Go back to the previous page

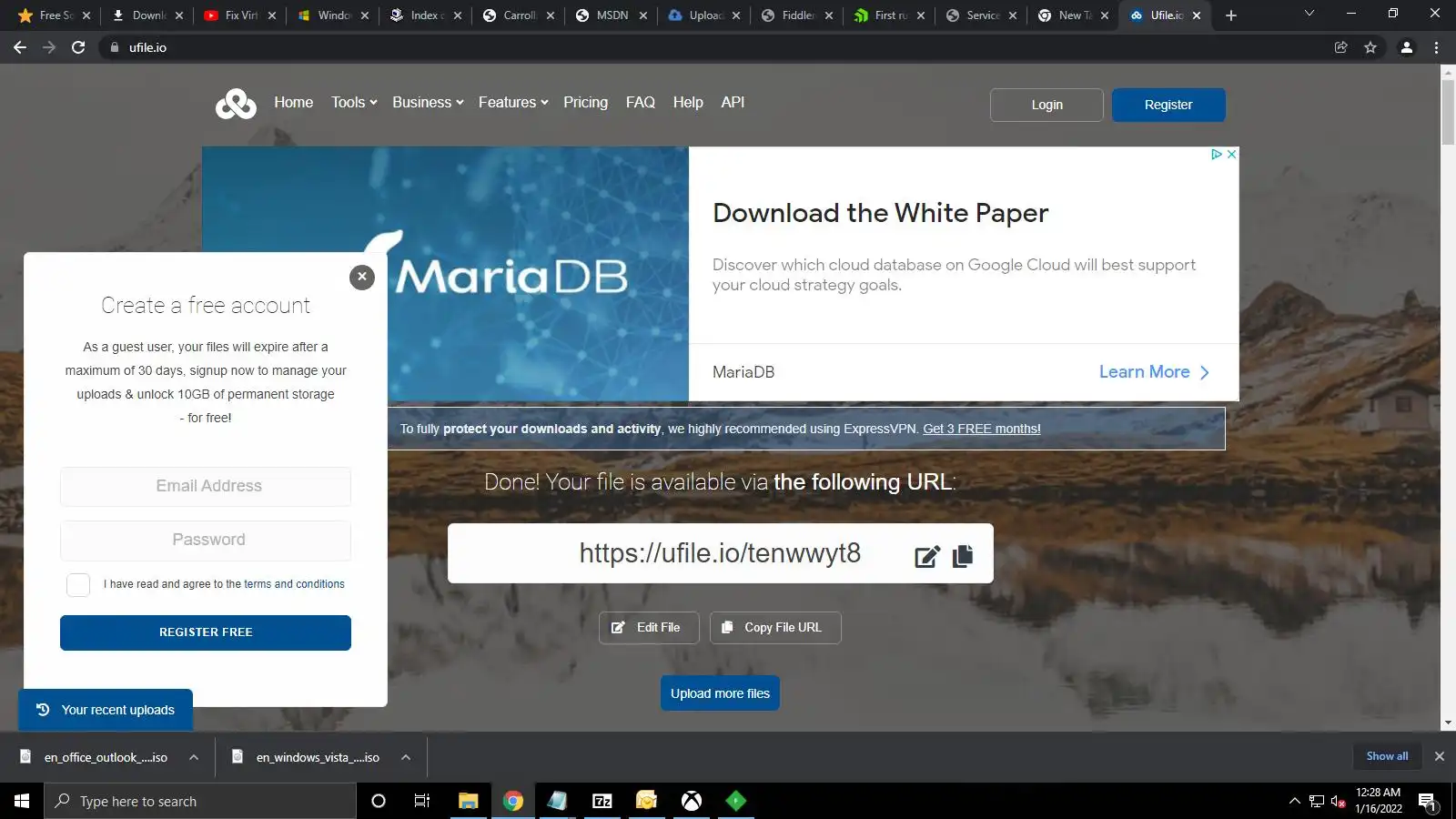coord(20,47)
